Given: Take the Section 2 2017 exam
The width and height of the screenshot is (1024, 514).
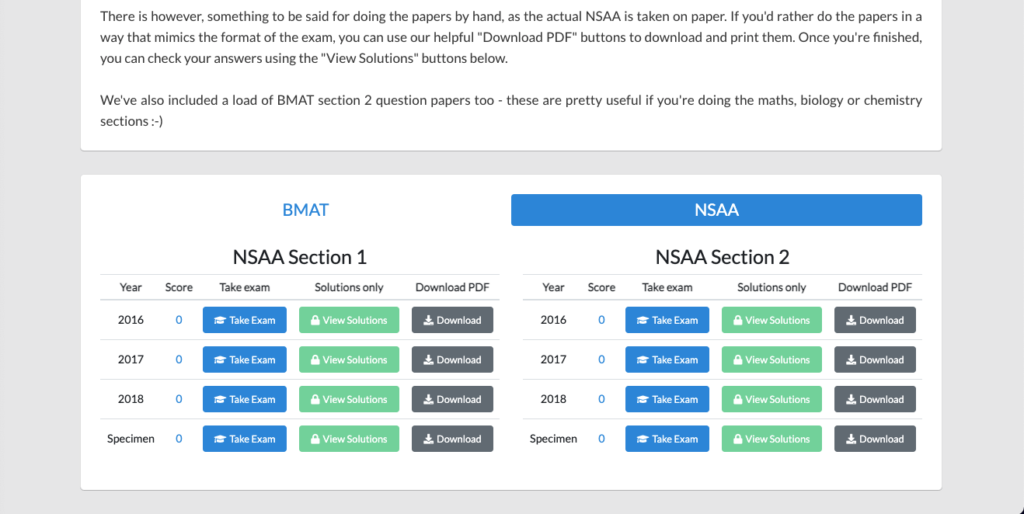Looking at the screenshot, I should pos(667,360).
